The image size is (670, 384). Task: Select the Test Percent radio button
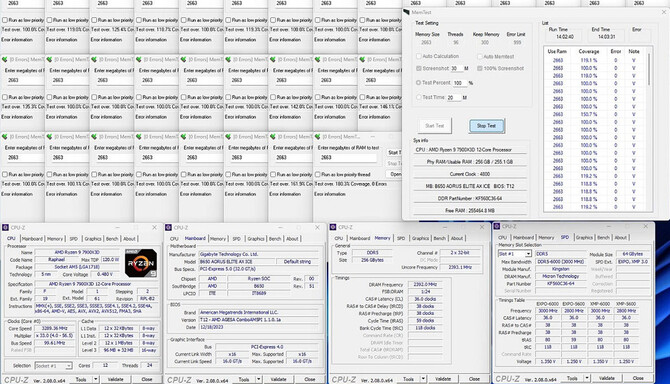click(419, 82)
